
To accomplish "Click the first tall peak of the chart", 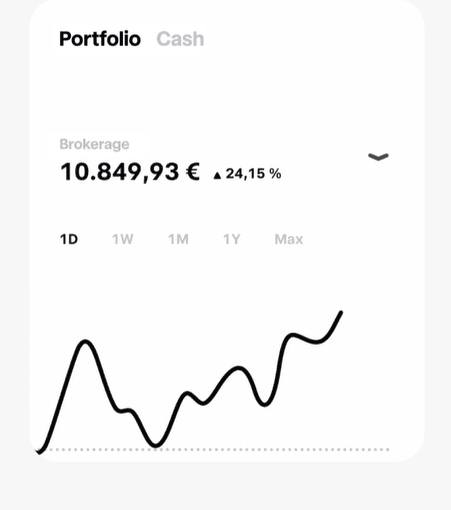I will point(85,342).
